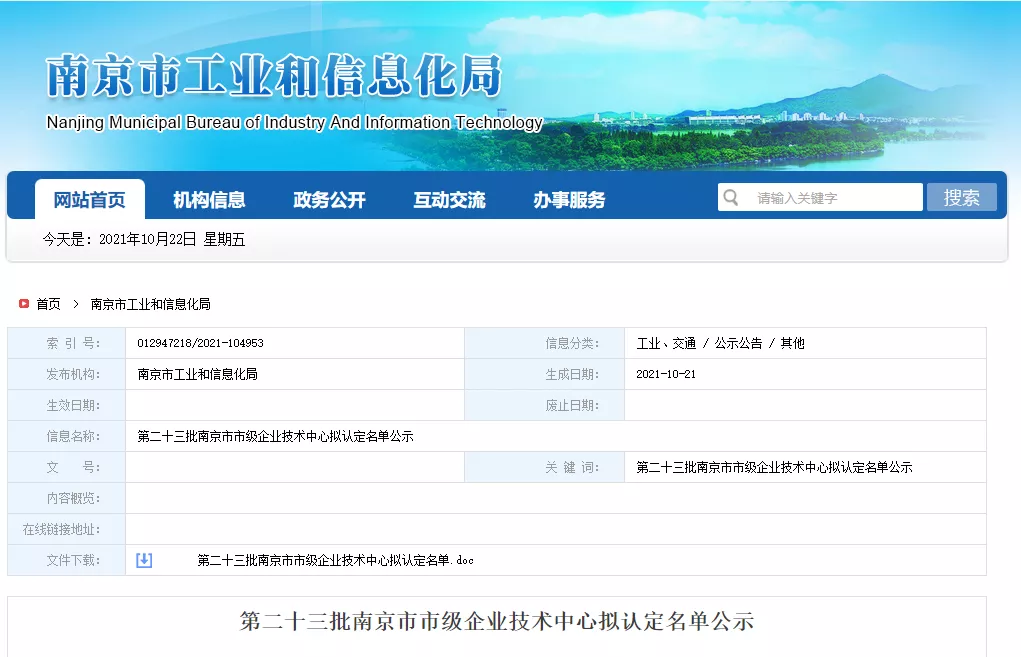Viewport: 1021px width, 657px height.
Task: Click the 关键词 field text on the right
Action: click(x=775, y=466)
